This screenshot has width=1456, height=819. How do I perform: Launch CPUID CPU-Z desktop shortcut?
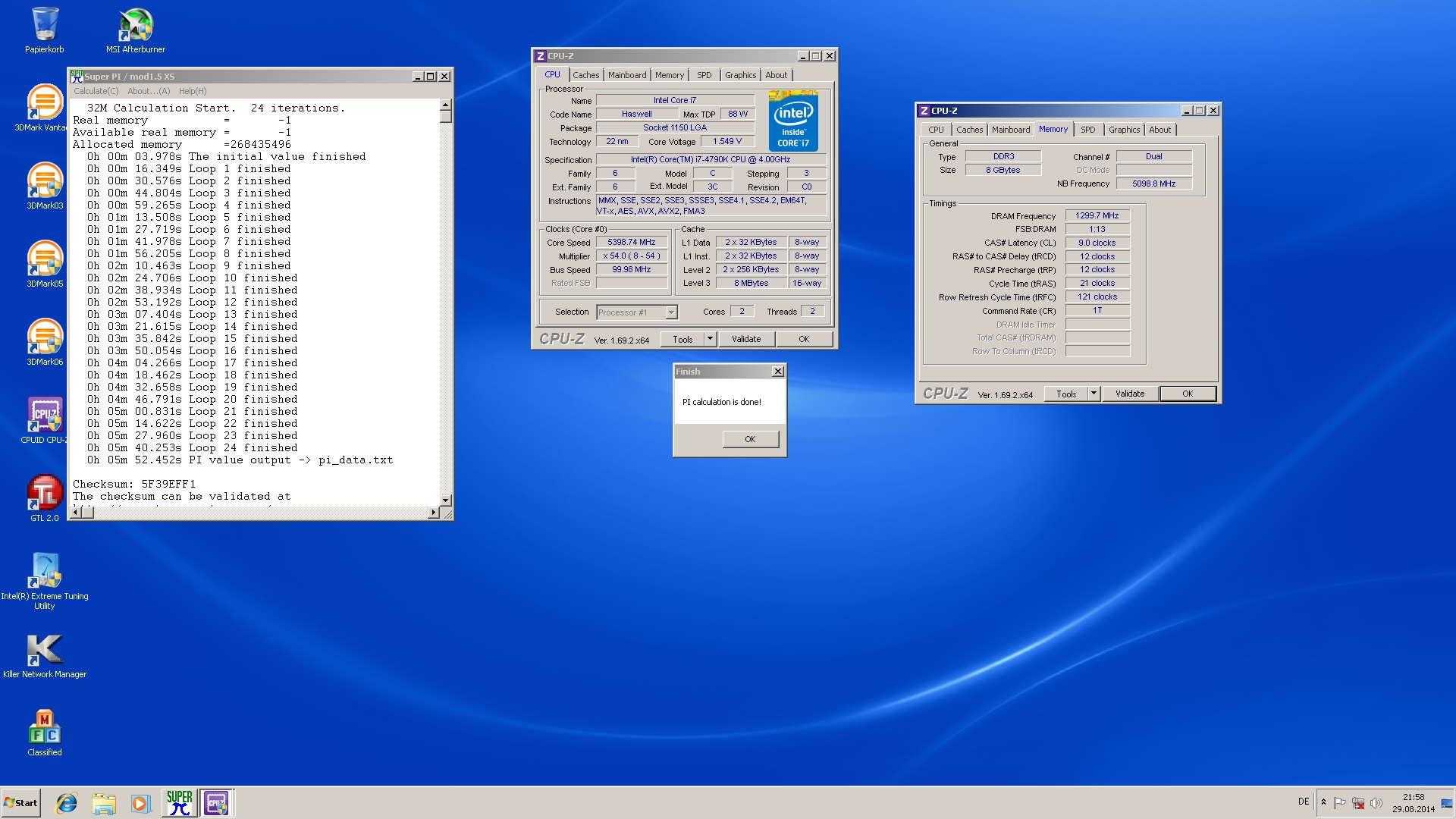point(45,421)
